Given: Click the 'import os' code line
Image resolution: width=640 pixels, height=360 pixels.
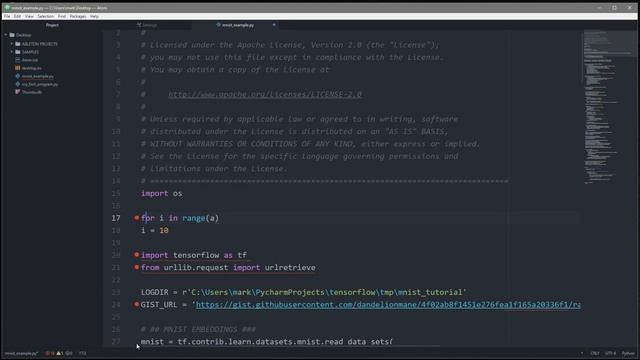Looking at the screenshot, I should coord(162,193).
